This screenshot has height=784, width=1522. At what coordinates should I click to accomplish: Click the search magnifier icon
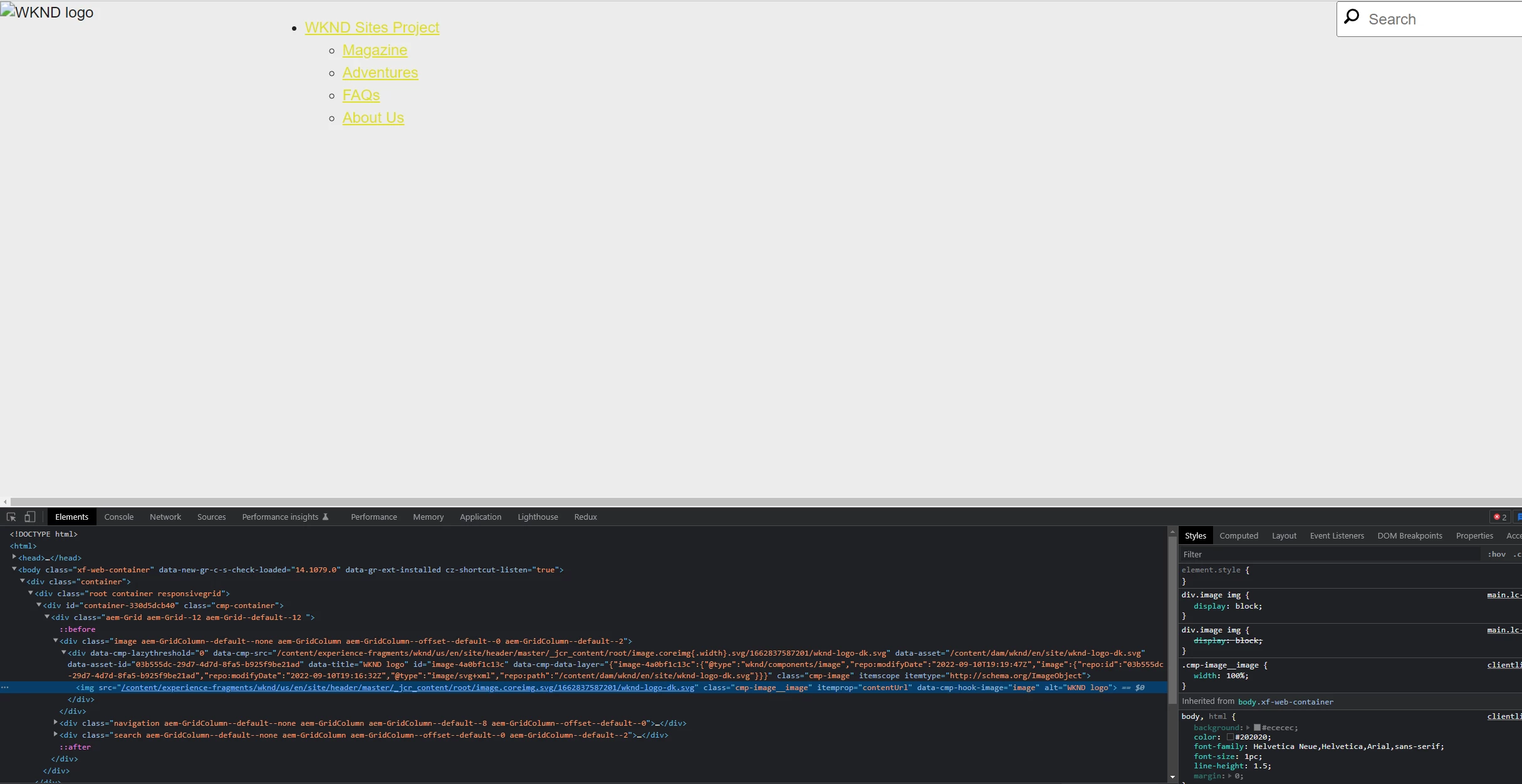1352,17
